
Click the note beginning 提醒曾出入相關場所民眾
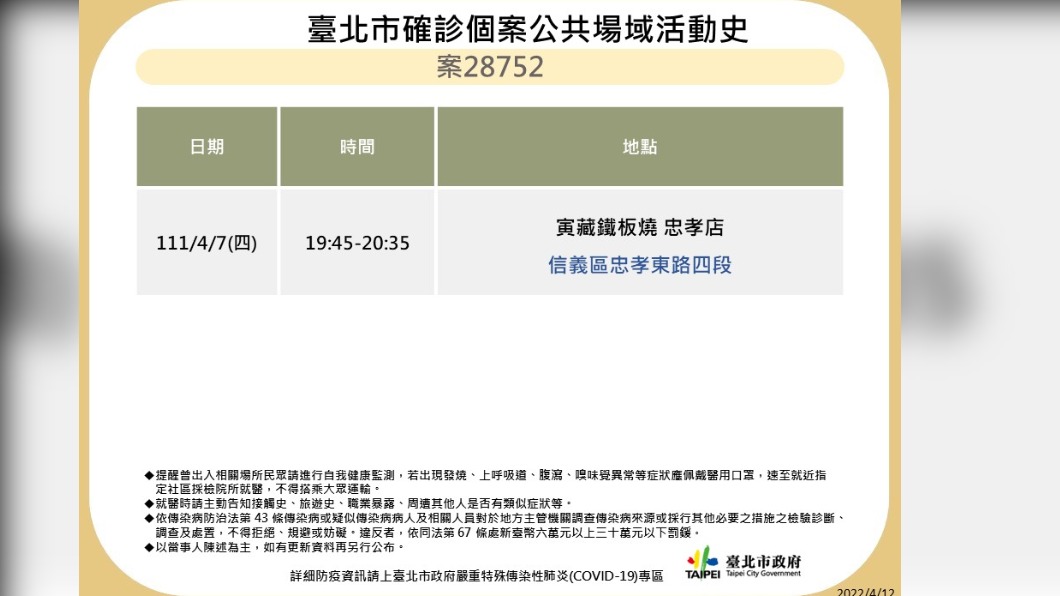485,482
